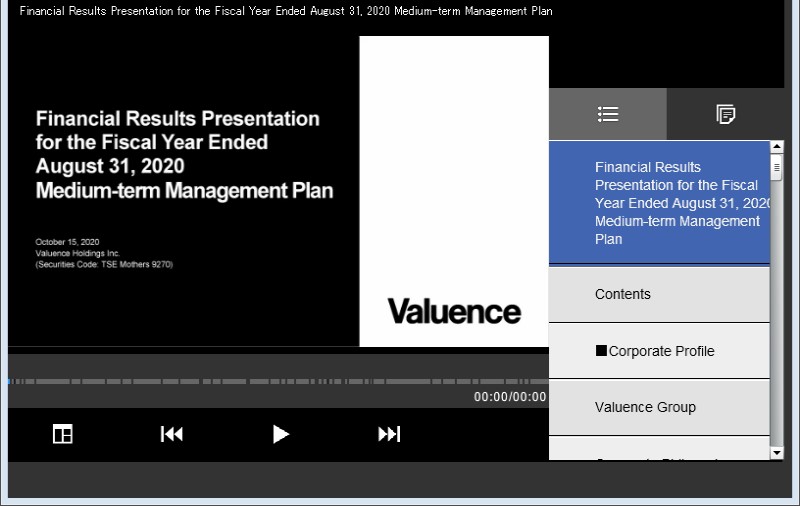Click the presentation title text at top
Screen dimensions: 800x506
[x=286, y=11]
